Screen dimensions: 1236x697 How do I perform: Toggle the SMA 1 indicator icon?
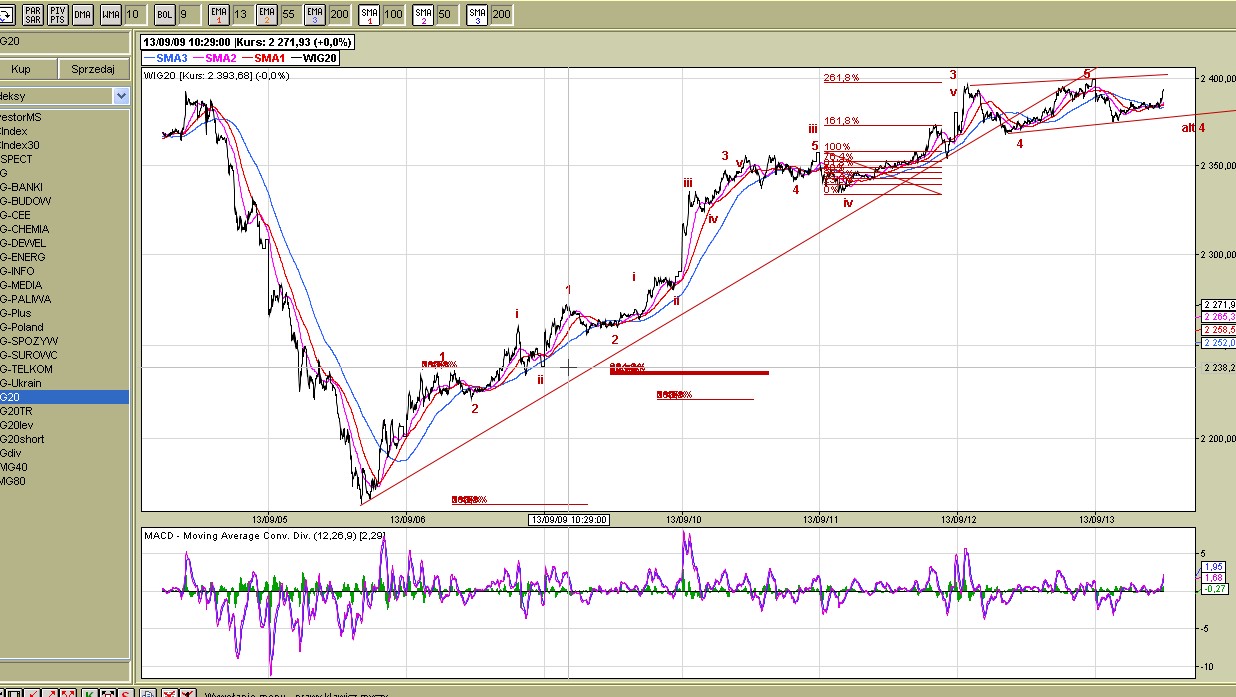(369, 14)
